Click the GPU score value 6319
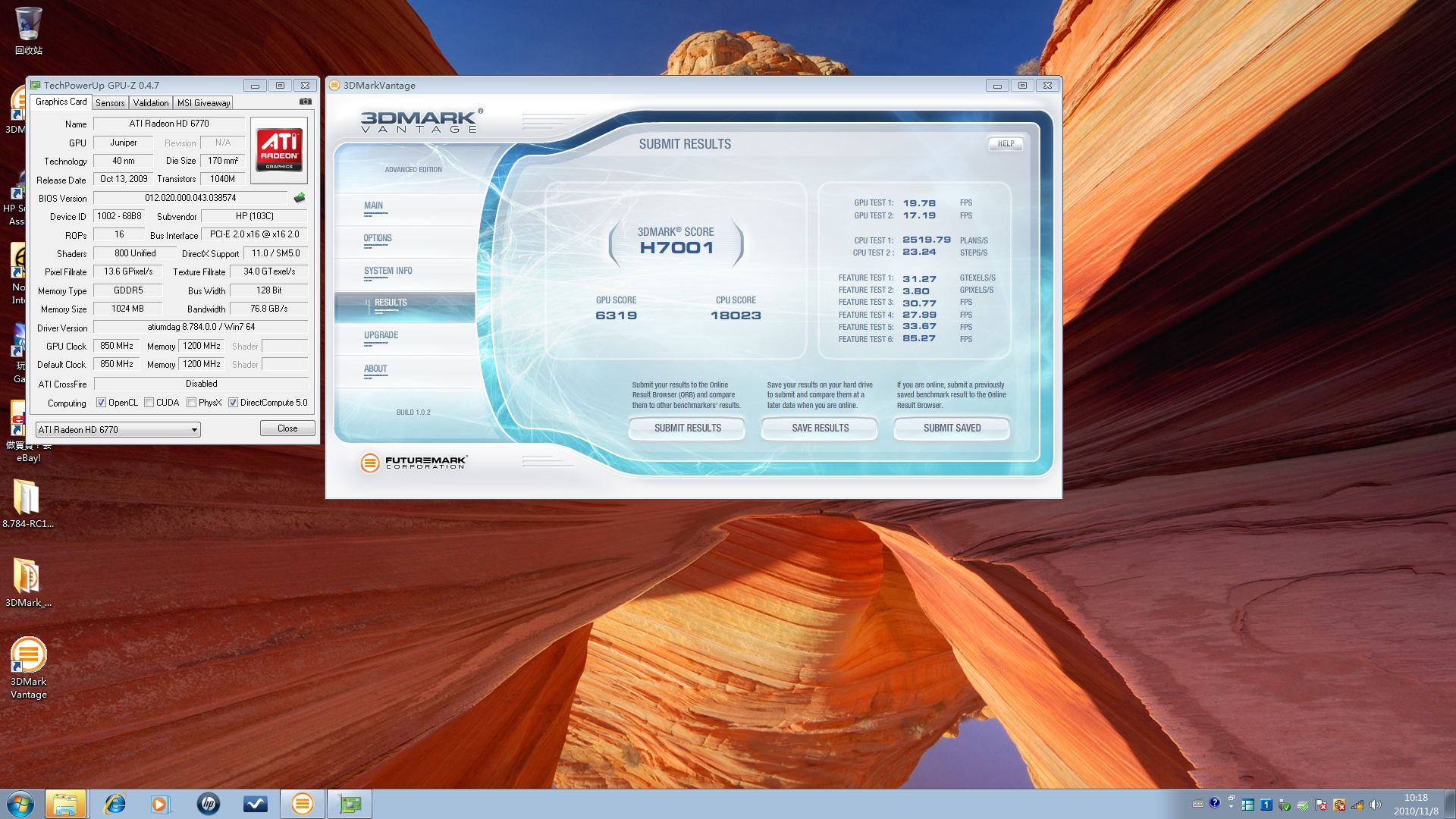Screen dimensions: 1456x819 coord(616,315)
